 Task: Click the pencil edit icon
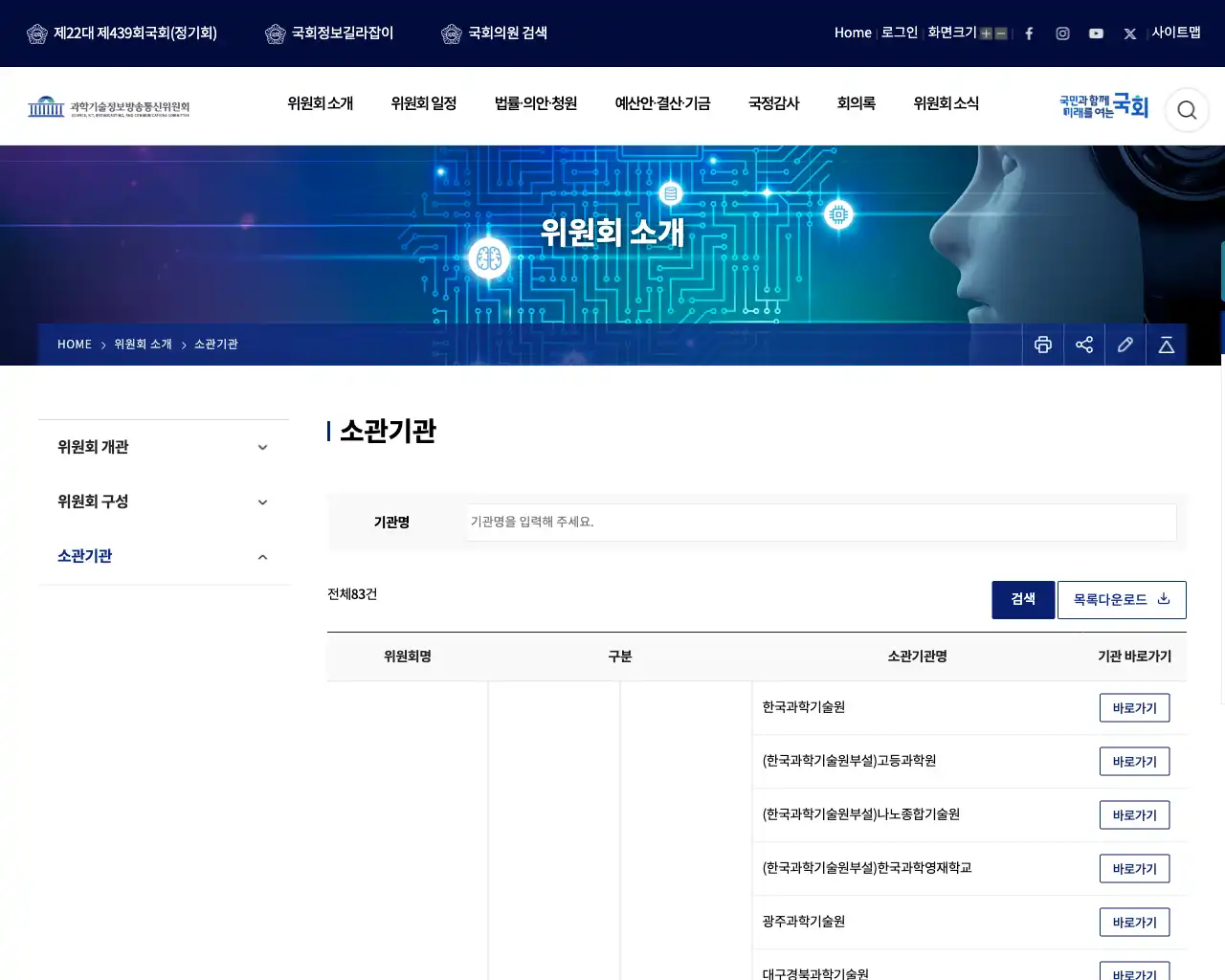click(1125, 345)
